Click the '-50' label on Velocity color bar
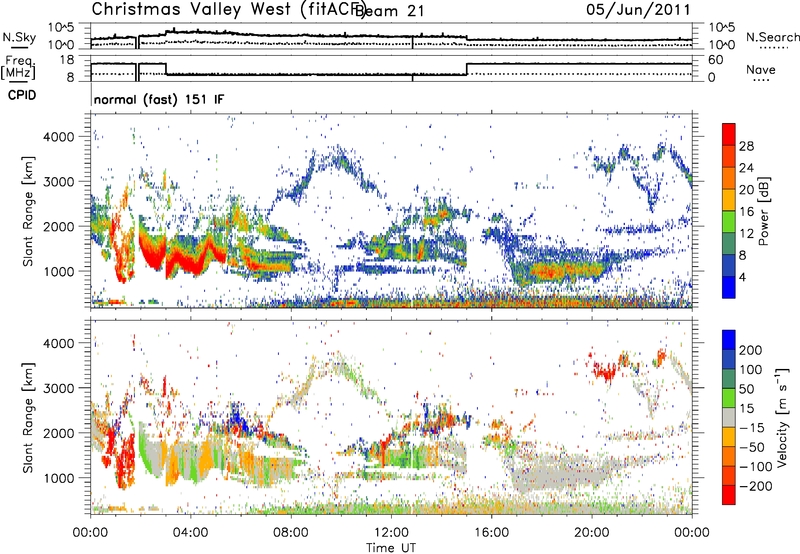Image resolution: width=800 pixels, height=554 pixels. 752,447
